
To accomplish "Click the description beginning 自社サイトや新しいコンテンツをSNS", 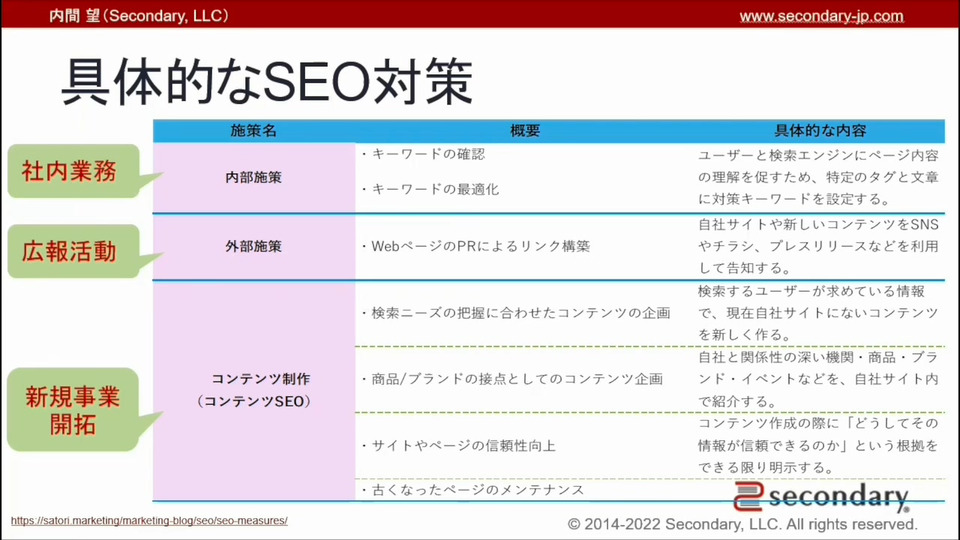I will pyautogui.click(x=818, y=246).
